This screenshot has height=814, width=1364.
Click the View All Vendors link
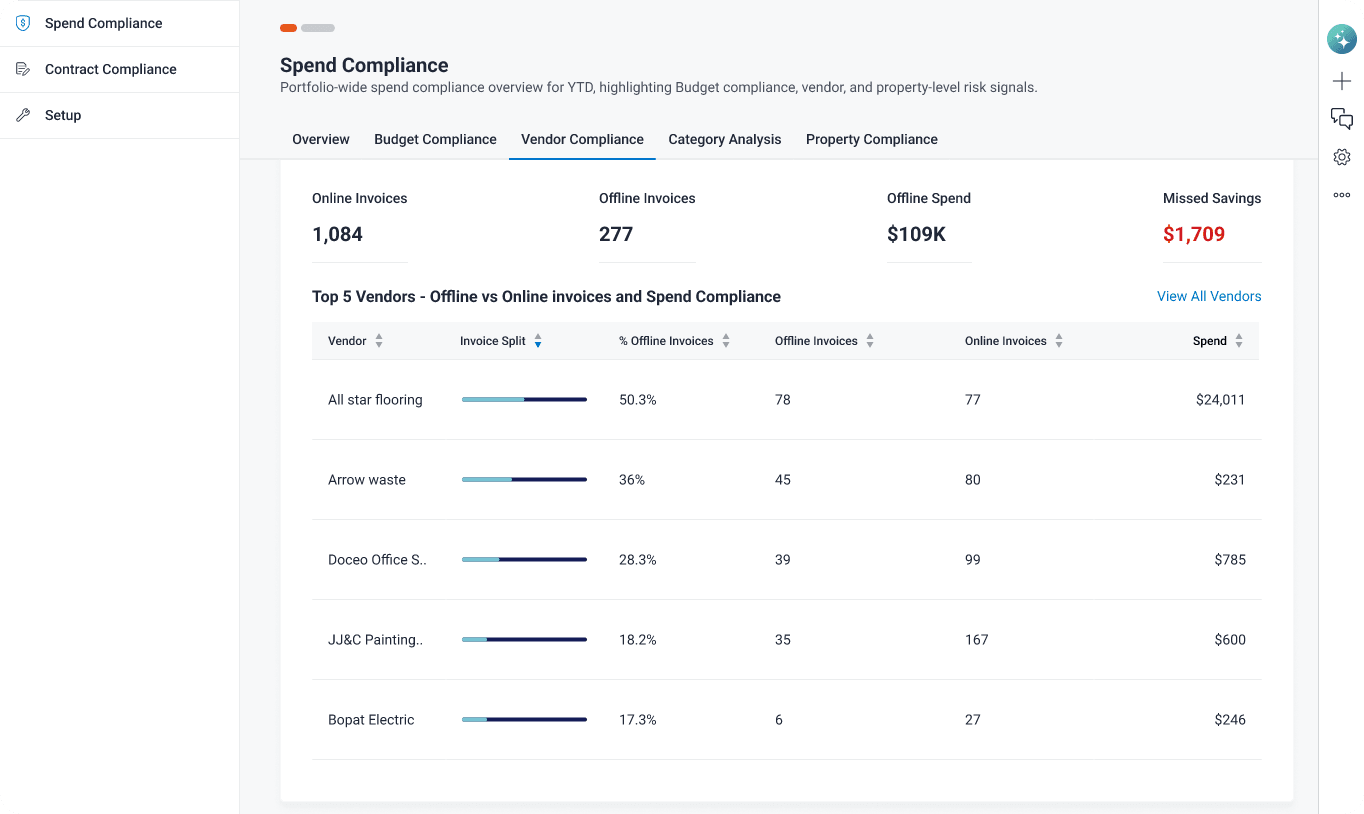pyautogui.click(x=1209, y=296)
